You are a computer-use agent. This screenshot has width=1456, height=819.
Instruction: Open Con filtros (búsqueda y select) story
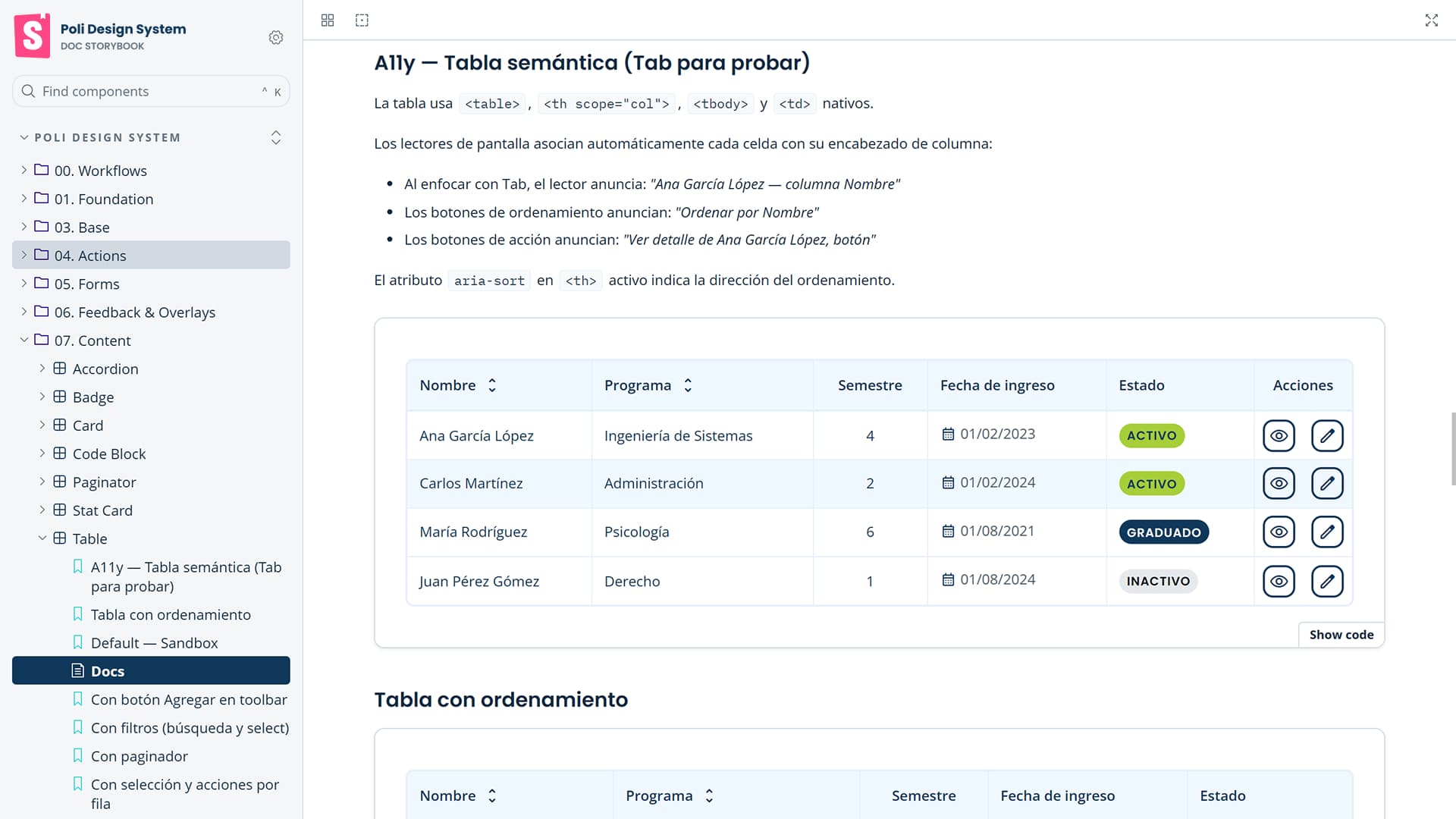(151, 727)
